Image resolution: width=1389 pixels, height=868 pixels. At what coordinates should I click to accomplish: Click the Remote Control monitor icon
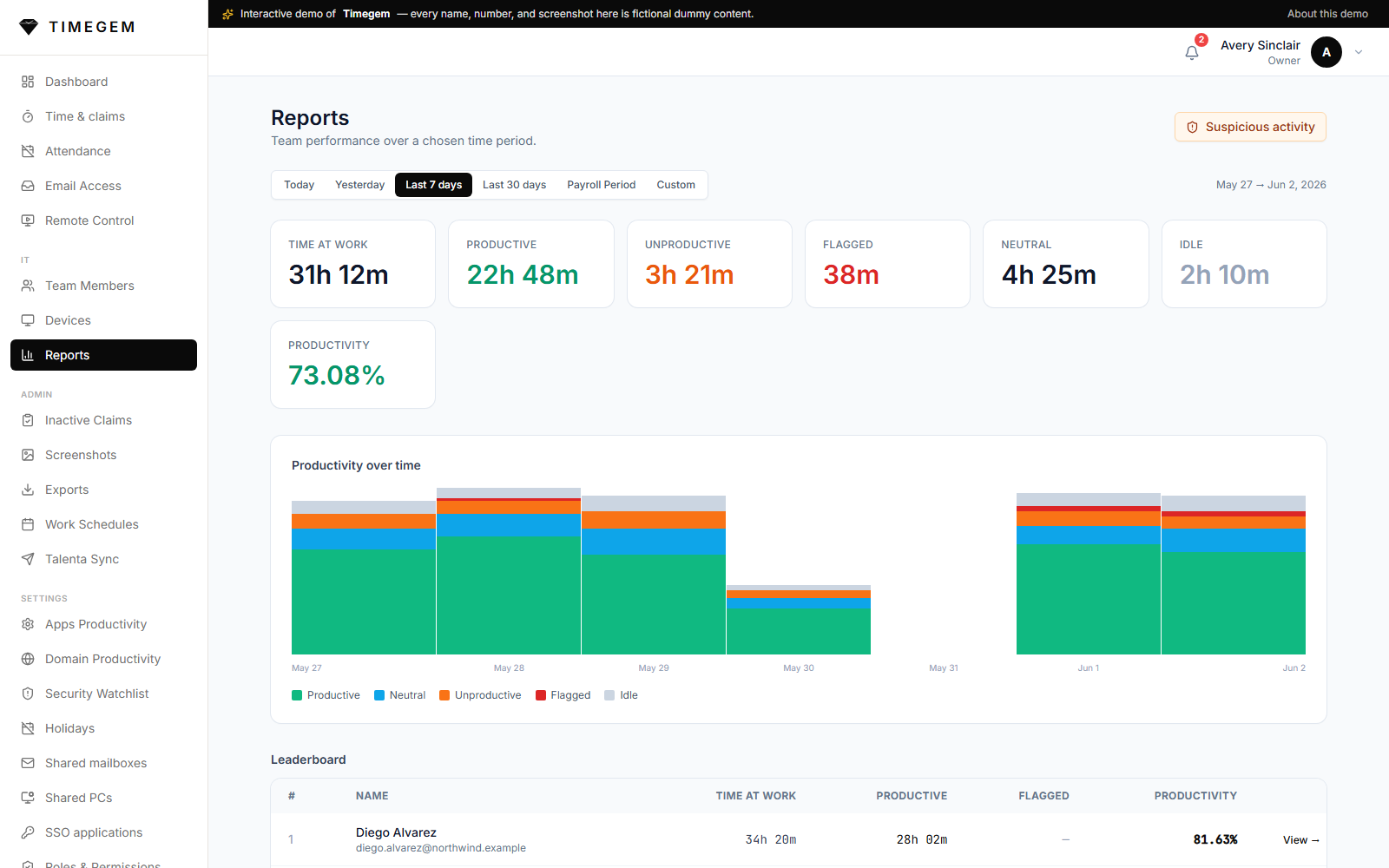(x=28, y=220)
